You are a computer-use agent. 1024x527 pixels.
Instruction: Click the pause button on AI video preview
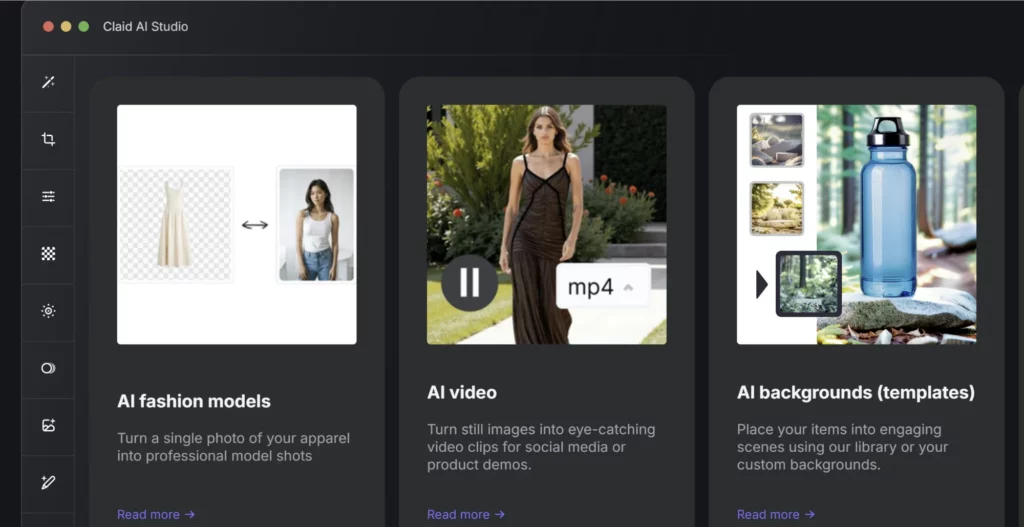(x=469, y=283)
